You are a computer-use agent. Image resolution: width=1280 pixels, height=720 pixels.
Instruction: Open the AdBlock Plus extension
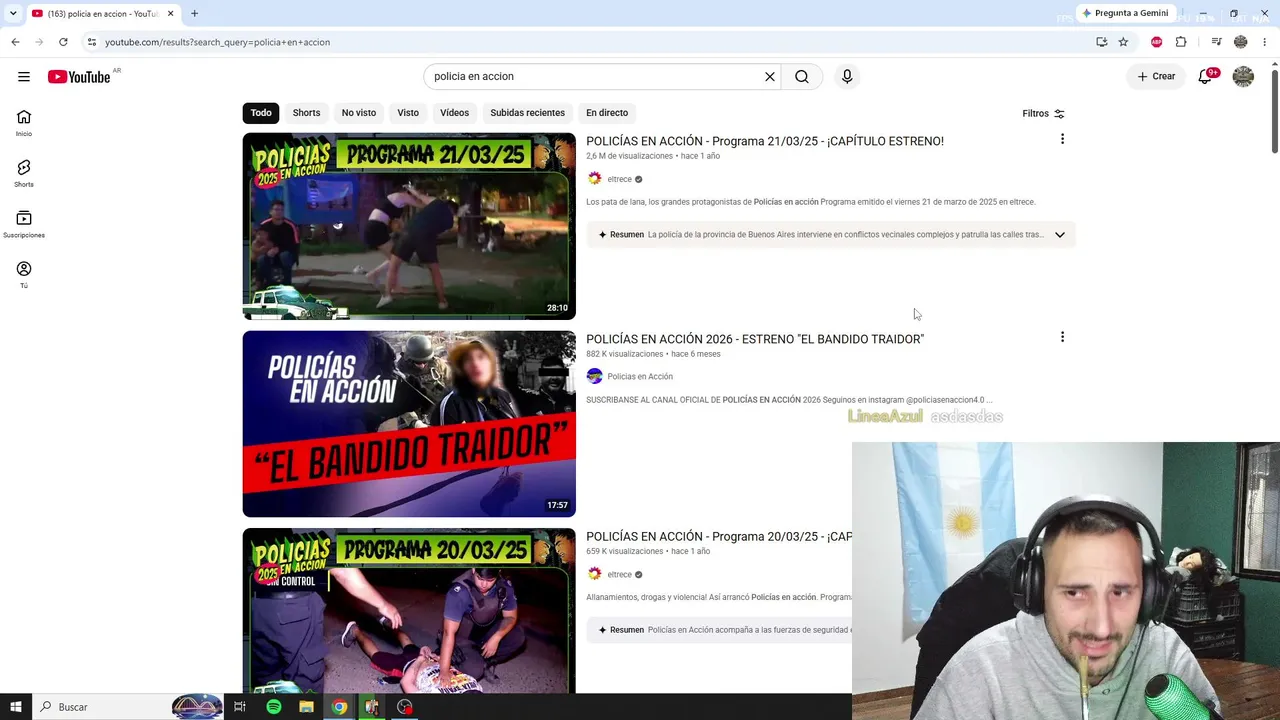pos(1157,42)
